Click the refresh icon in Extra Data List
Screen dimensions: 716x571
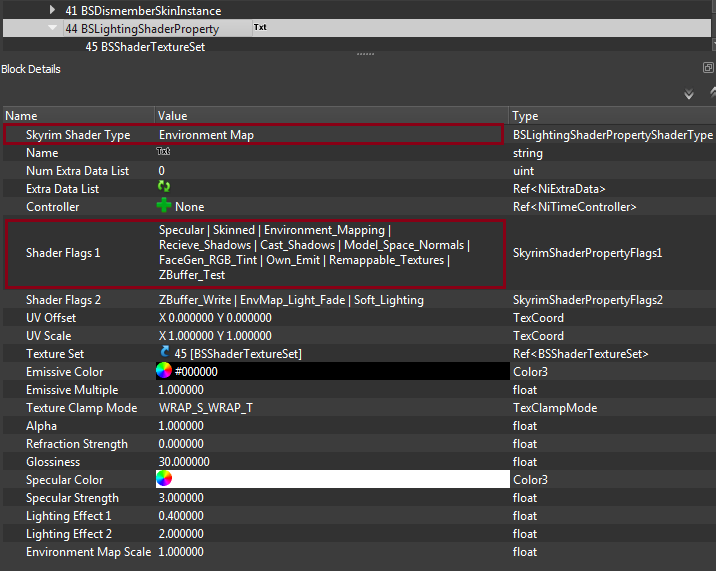(163, 186)
